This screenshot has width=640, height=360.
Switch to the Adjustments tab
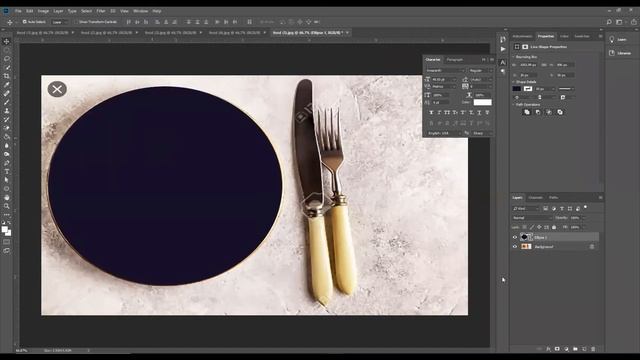522,36
